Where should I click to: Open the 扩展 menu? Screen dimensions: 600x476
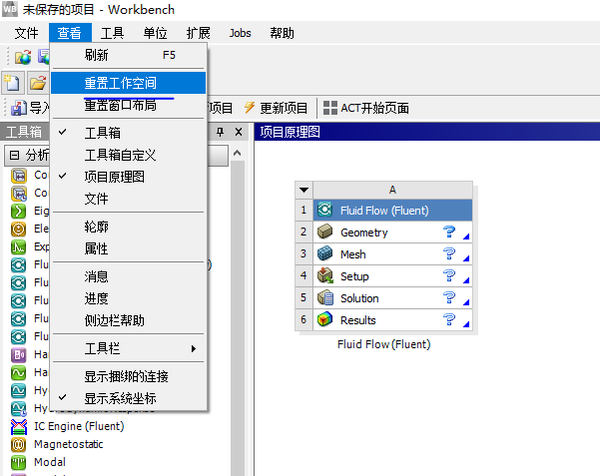tap(198, 33)
